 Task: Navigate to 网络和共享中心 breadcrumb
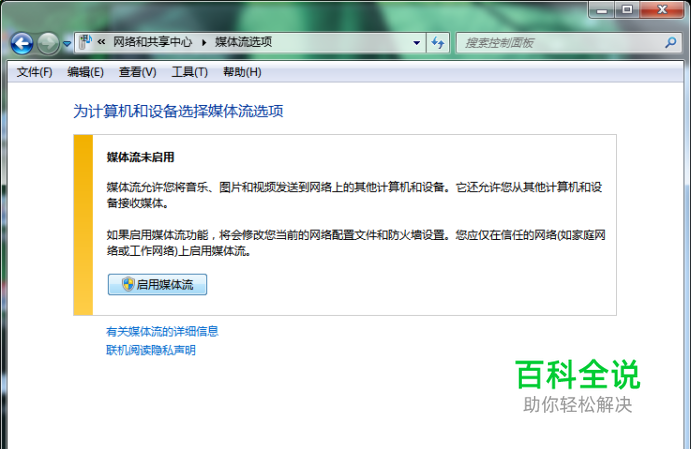152,42
